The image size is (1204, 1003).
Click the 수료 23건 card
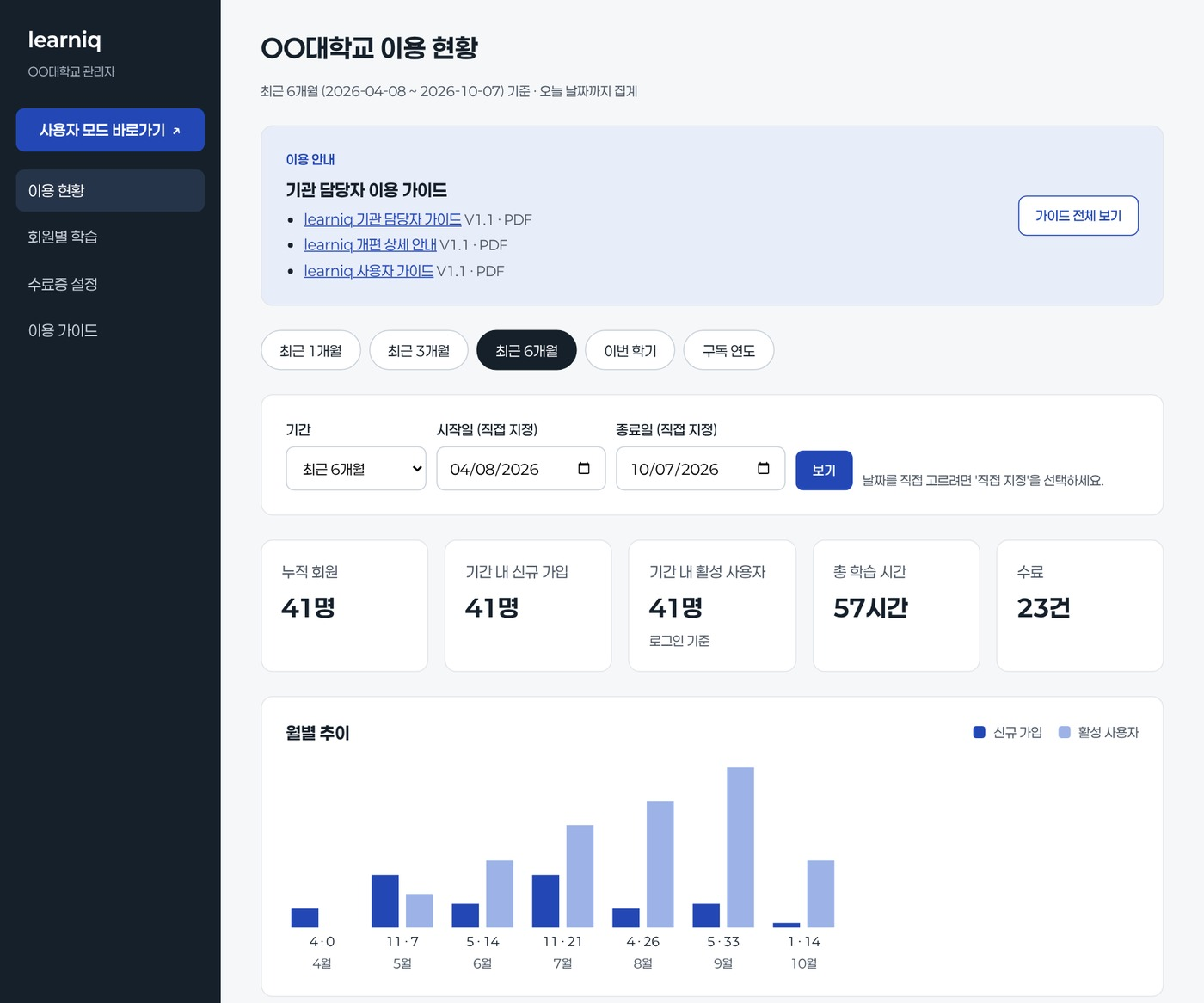(x=1080, y=606)
